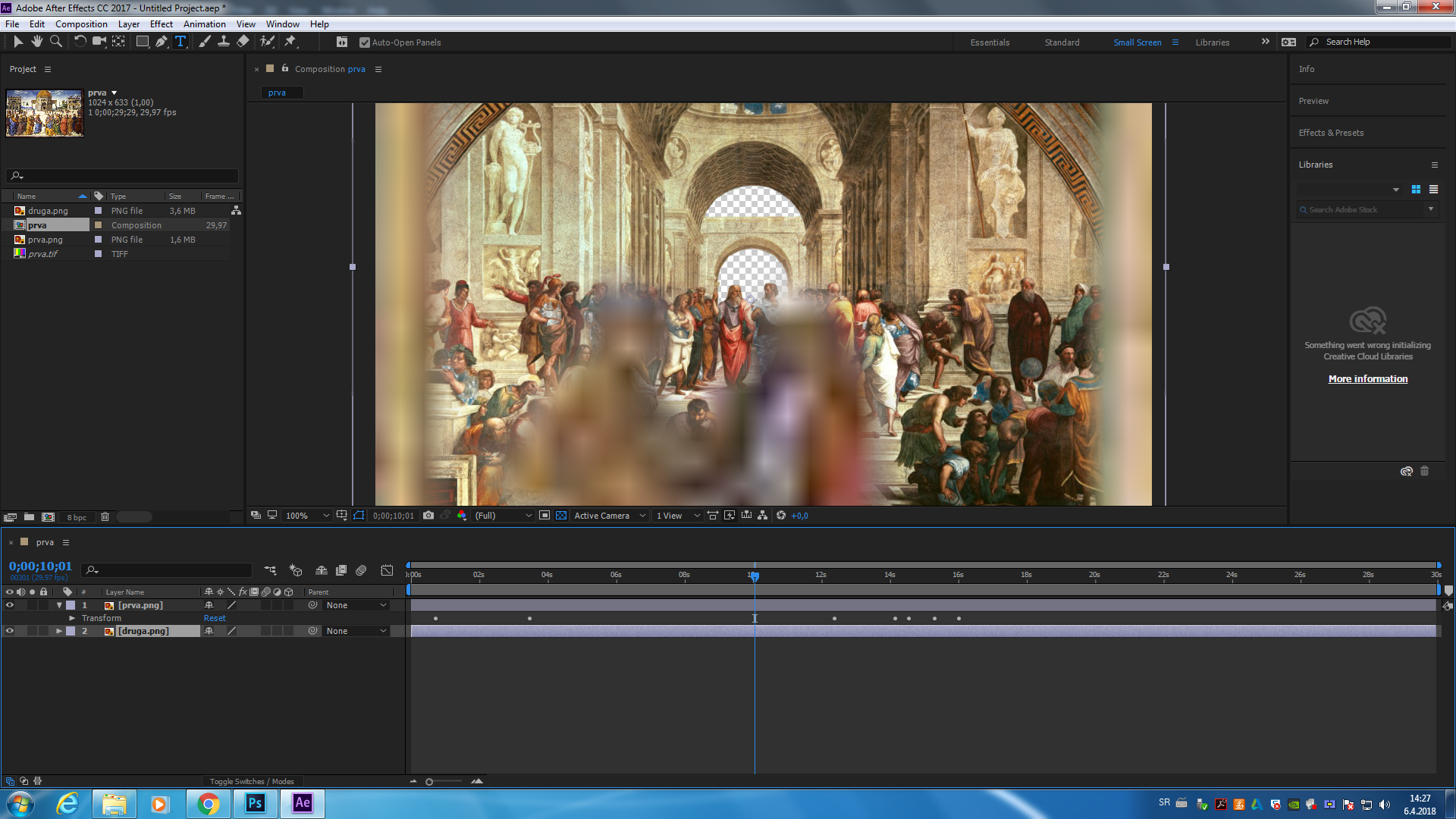Toggle Auto-Open Panels checkbox
The image size is (1456, 819).
coord(365,42)
